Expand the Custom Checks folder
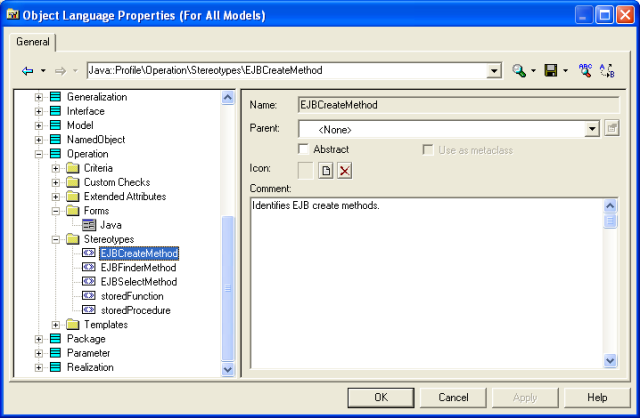The image size is (640, 418). coord(56,183)
